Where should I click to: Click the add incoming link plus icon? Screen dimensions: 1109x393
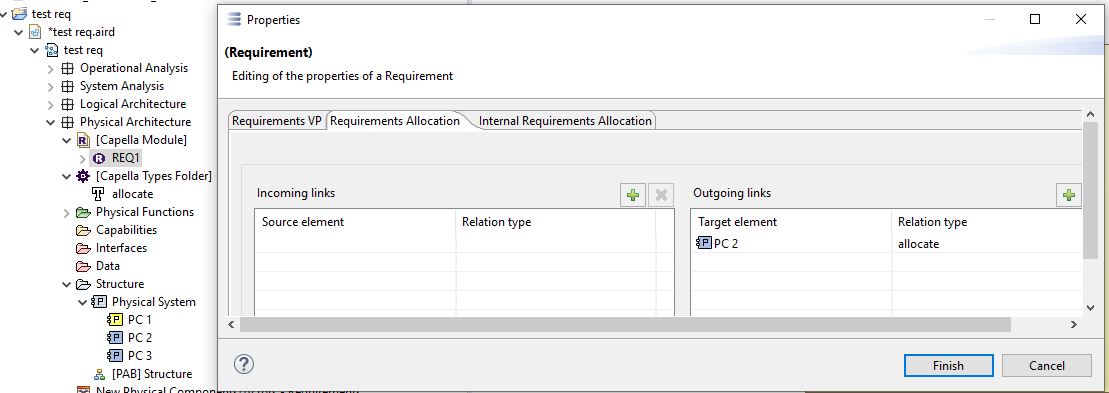tap(633, 195)
